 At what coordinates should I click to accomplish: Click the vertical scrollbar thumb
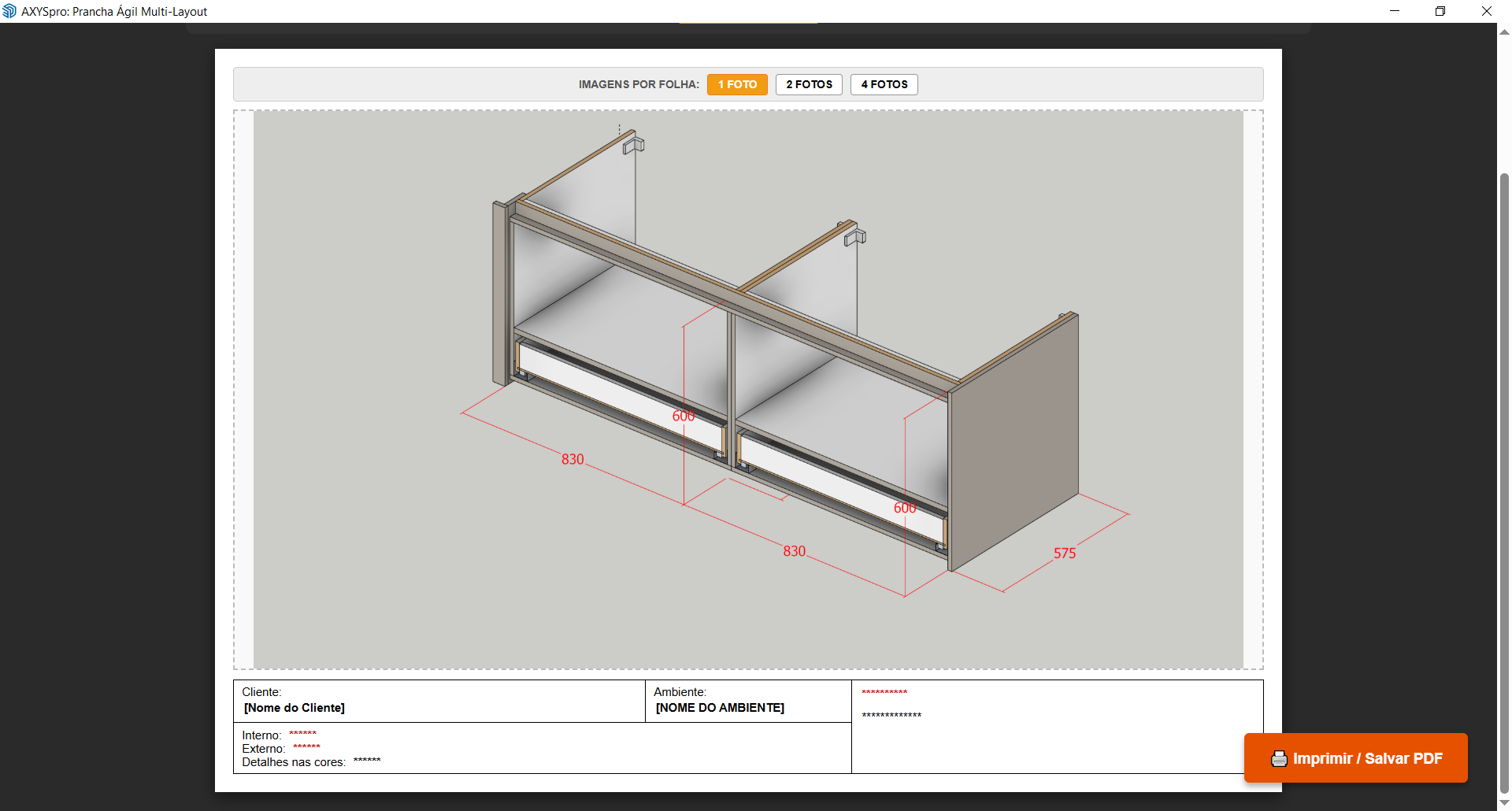[x=1504, y=483]
